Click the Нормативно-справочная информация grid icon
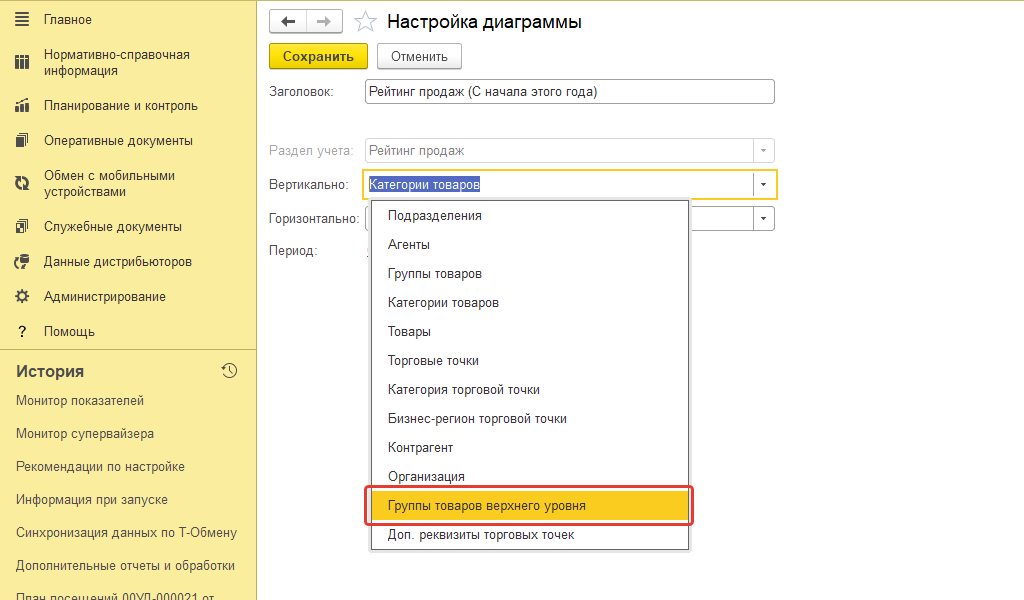 [x=22, y=63]
